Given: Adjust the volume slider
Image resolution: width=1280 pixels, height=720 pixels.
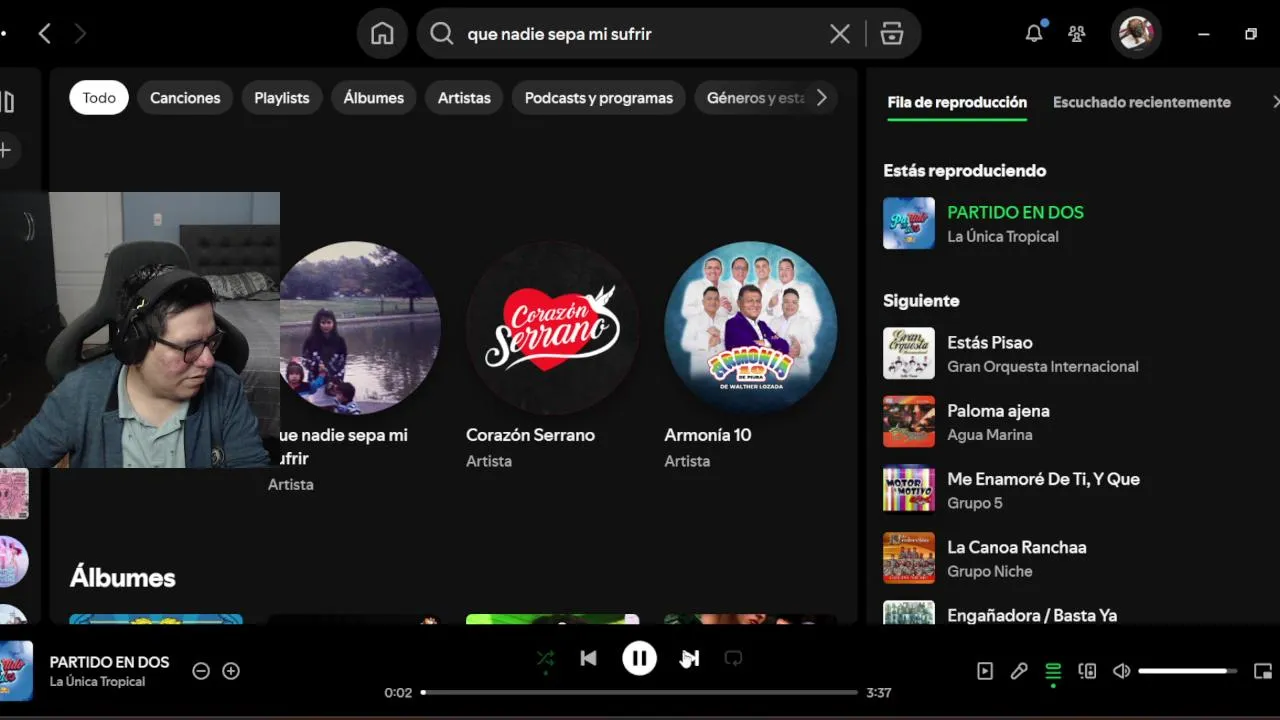Looking at the screenshot, I should pos(1188,671).
